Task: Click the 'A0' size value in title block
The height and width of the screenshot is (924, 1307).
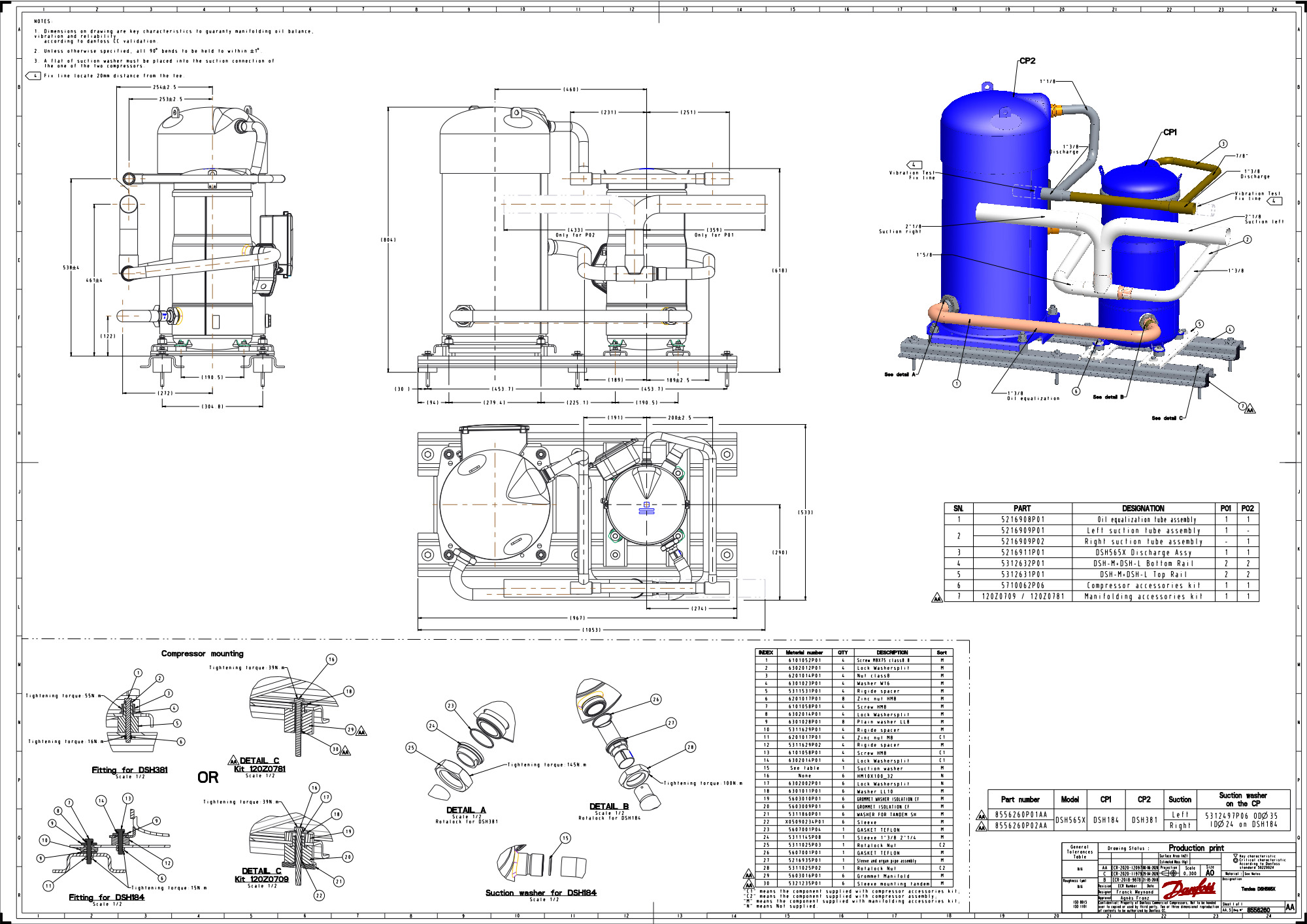Action: [x=1210, y=873]
